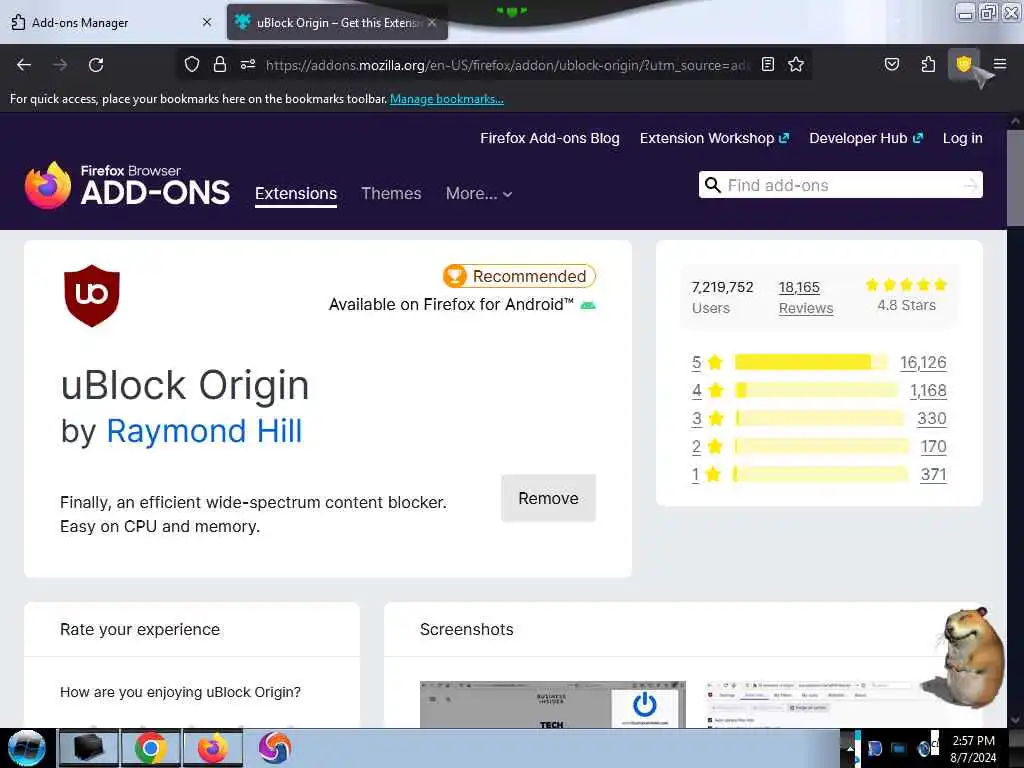Close the Add-ons Manager tab
This screenshot has height=768, width=1024.
coord(207,22)
